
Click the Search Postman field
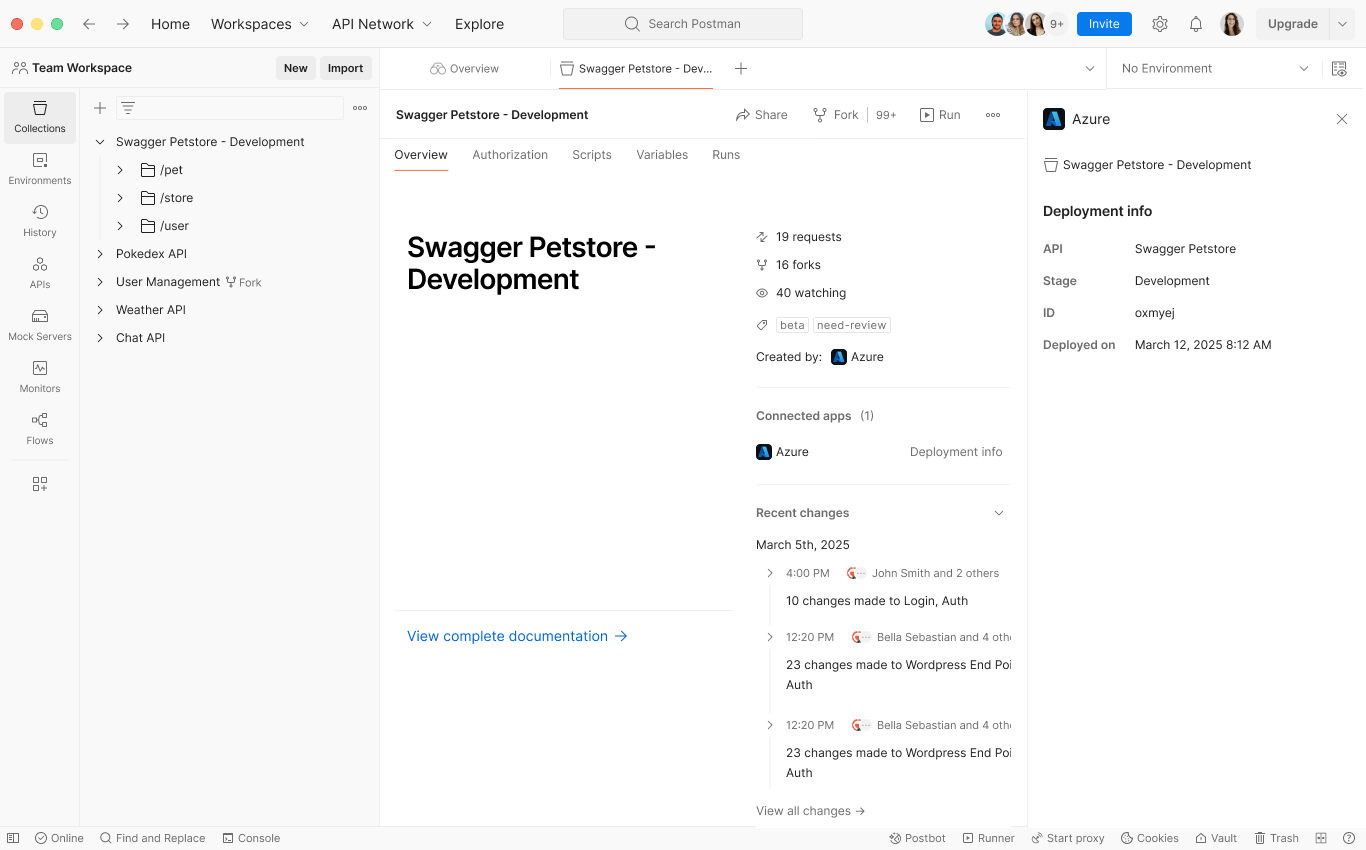tap(682, 23)
